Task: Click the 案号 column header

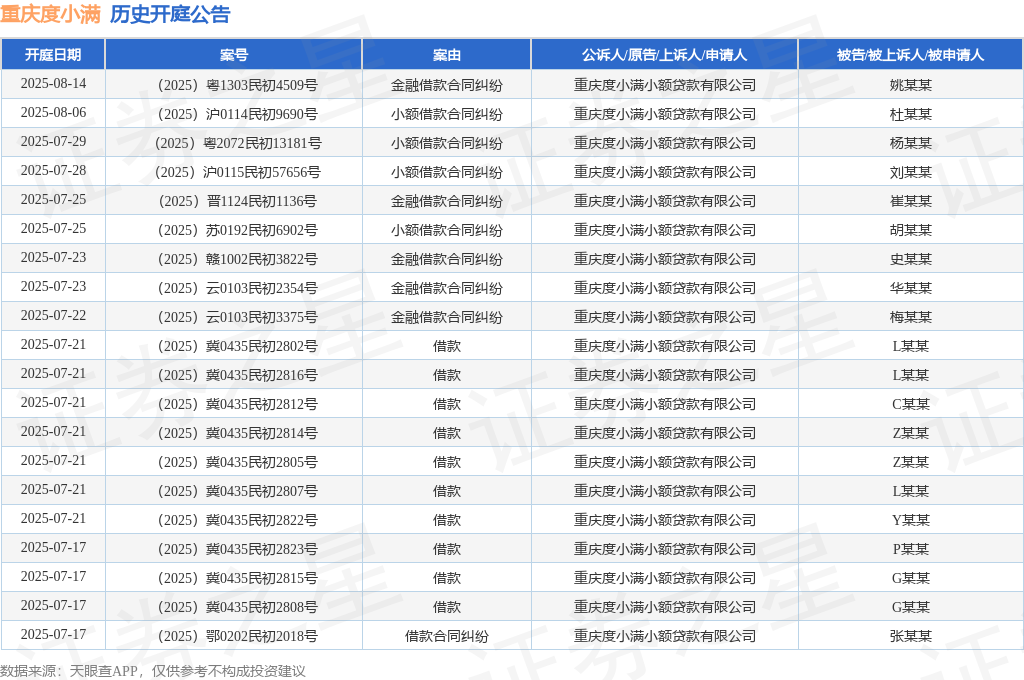Action: click(234, 55)
